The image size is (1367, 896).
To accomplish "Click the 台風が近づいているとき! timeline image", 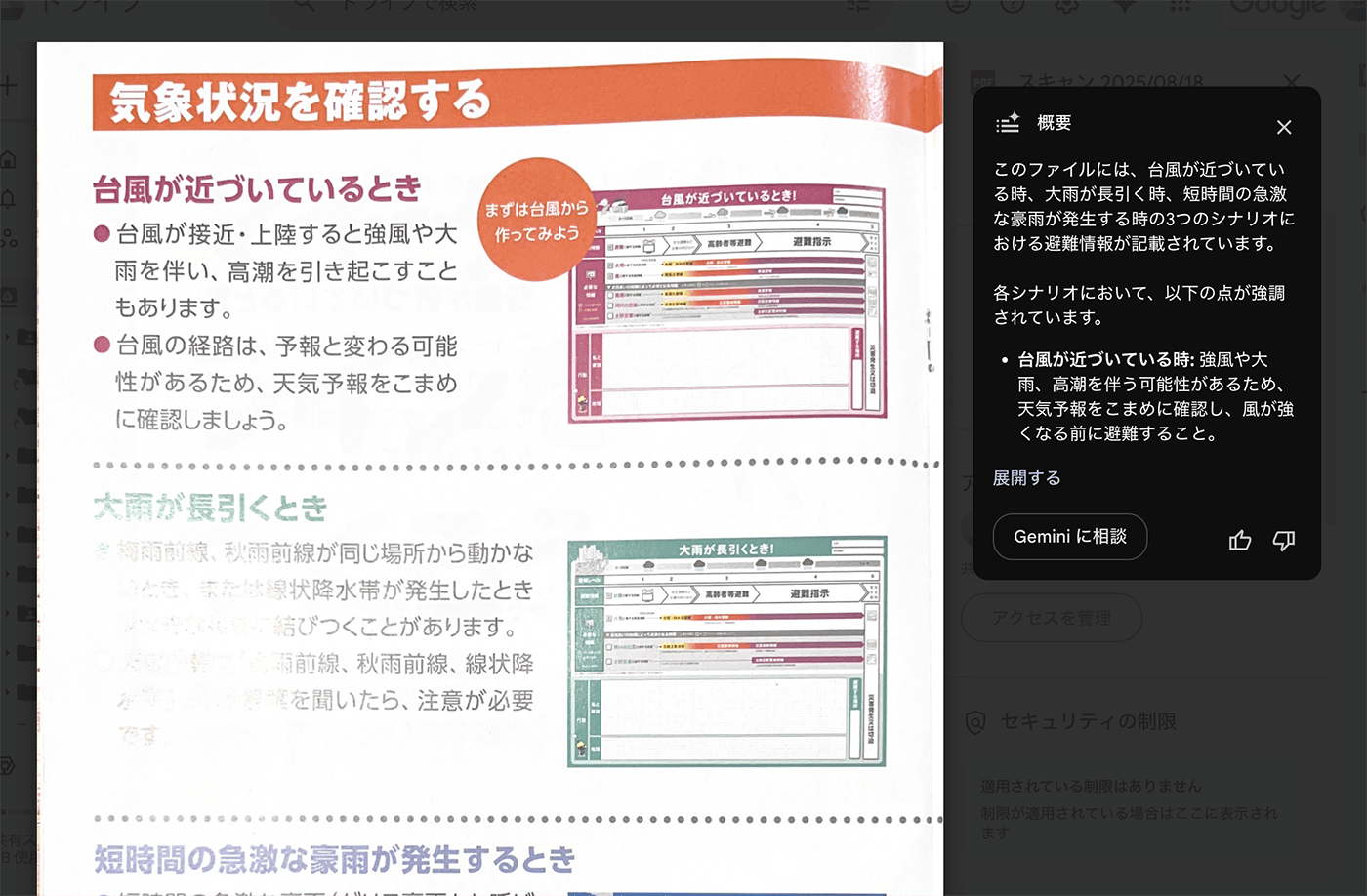I will (727, 304).
